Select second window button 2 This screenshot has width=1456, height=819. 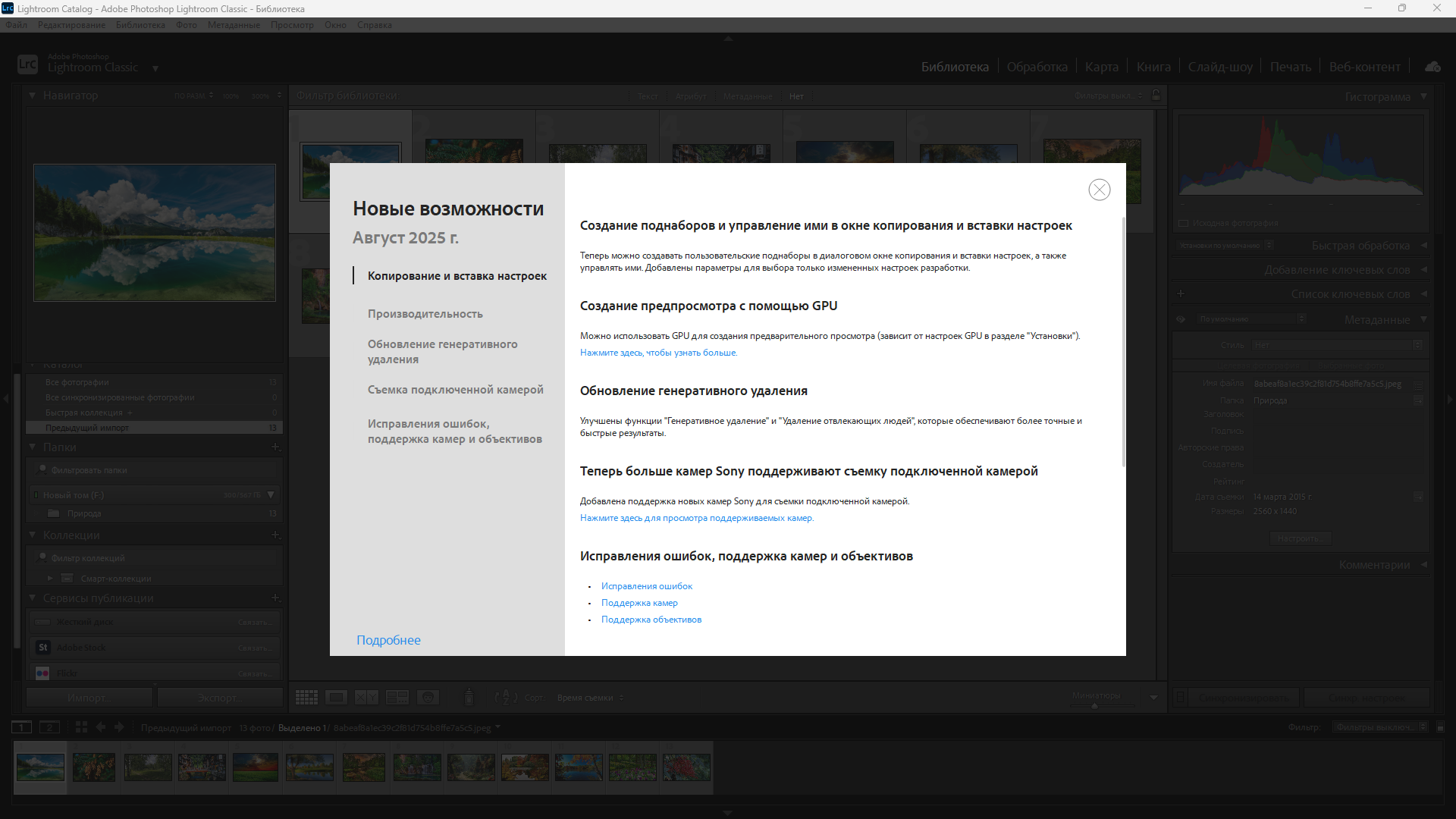49,727
